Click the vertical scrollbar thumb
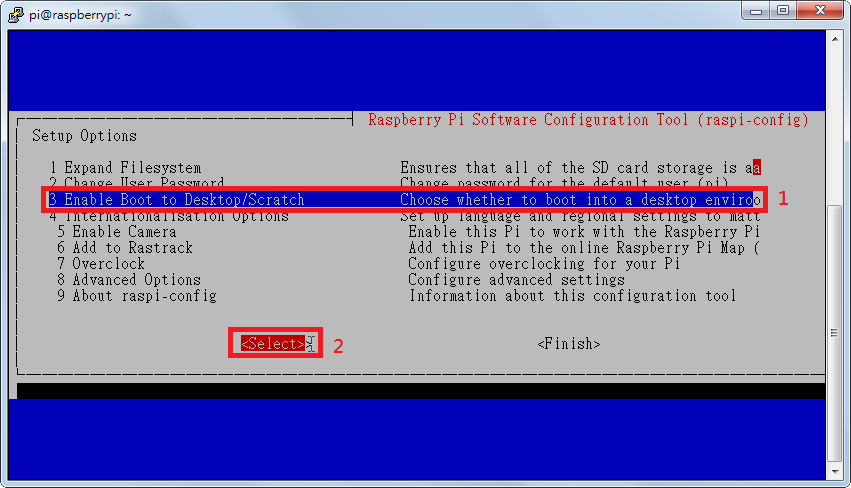 click(835, 334)
